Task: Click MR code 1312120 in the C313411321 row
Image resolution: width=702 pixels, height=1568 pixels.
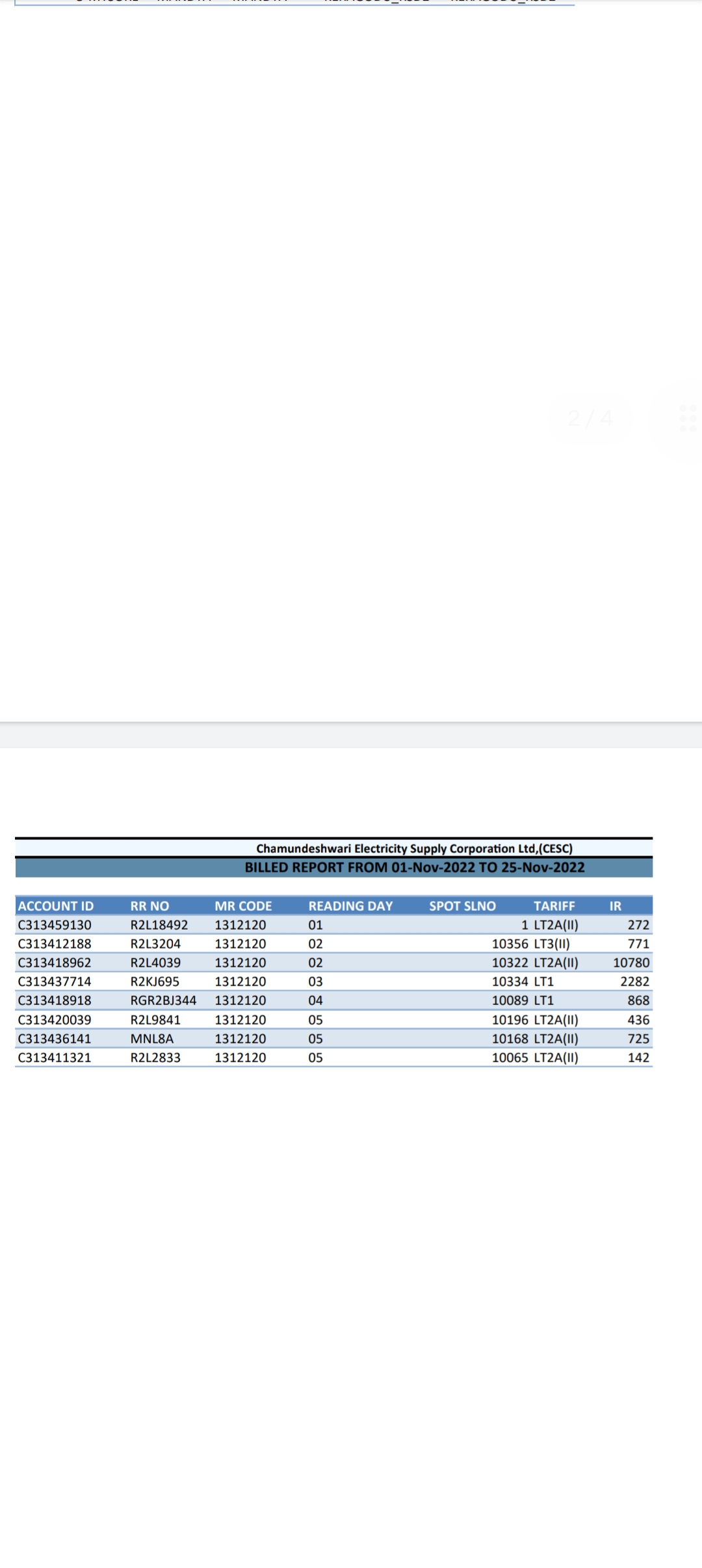Action: 240,1057
